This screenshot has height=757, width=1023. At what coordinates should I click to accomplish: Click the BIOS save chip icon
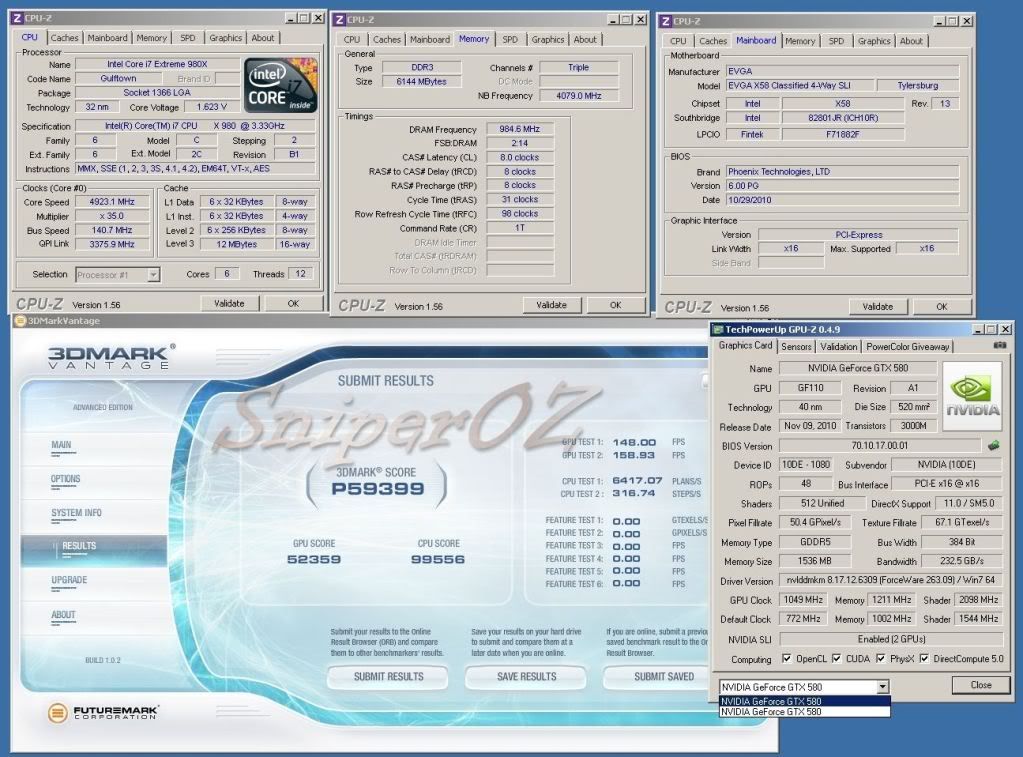pos(993,445)
